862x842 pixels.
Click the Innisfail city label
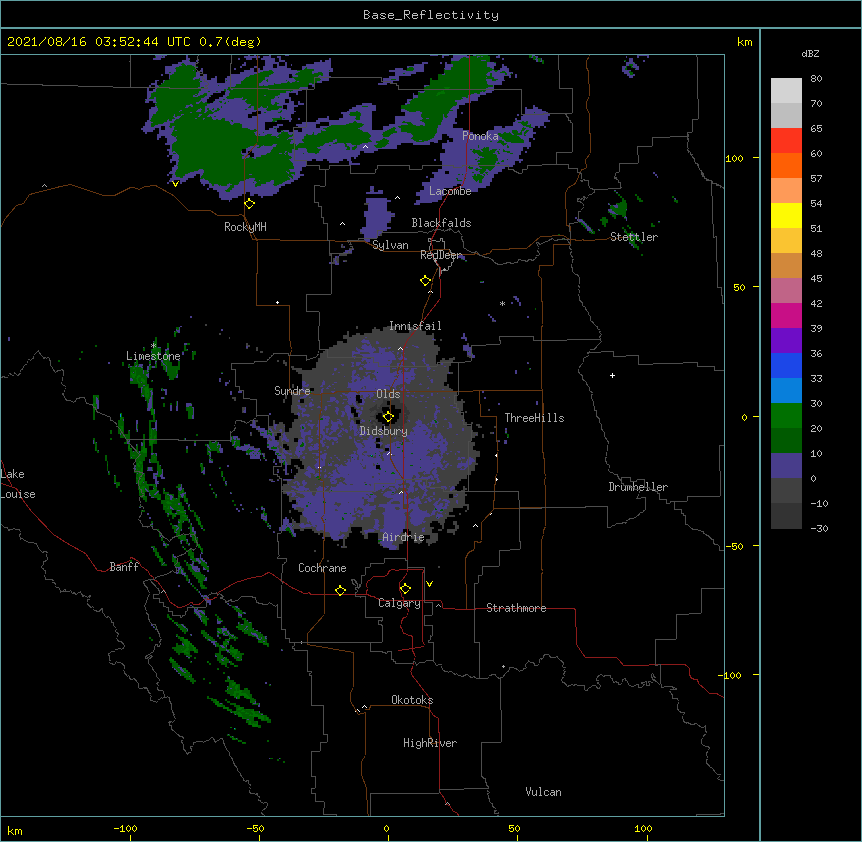tap(415, 326)
